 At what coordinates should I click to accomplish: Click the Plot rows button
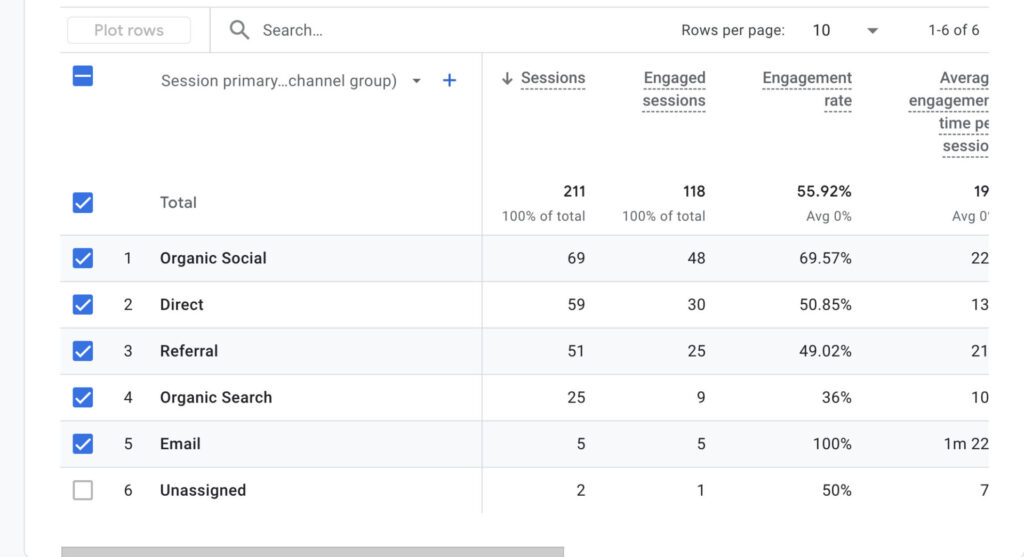click(x=129, y=30)
